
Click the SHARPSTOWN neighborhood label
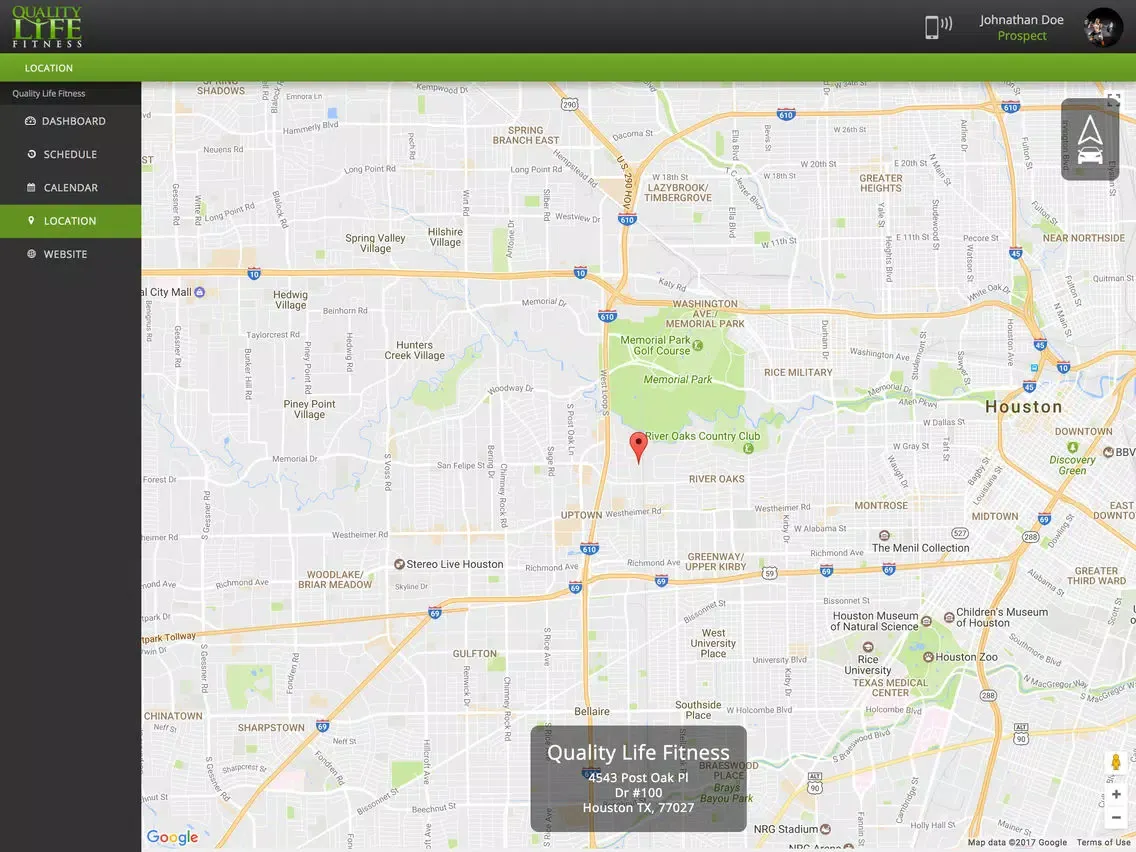[x=271, y=727]
